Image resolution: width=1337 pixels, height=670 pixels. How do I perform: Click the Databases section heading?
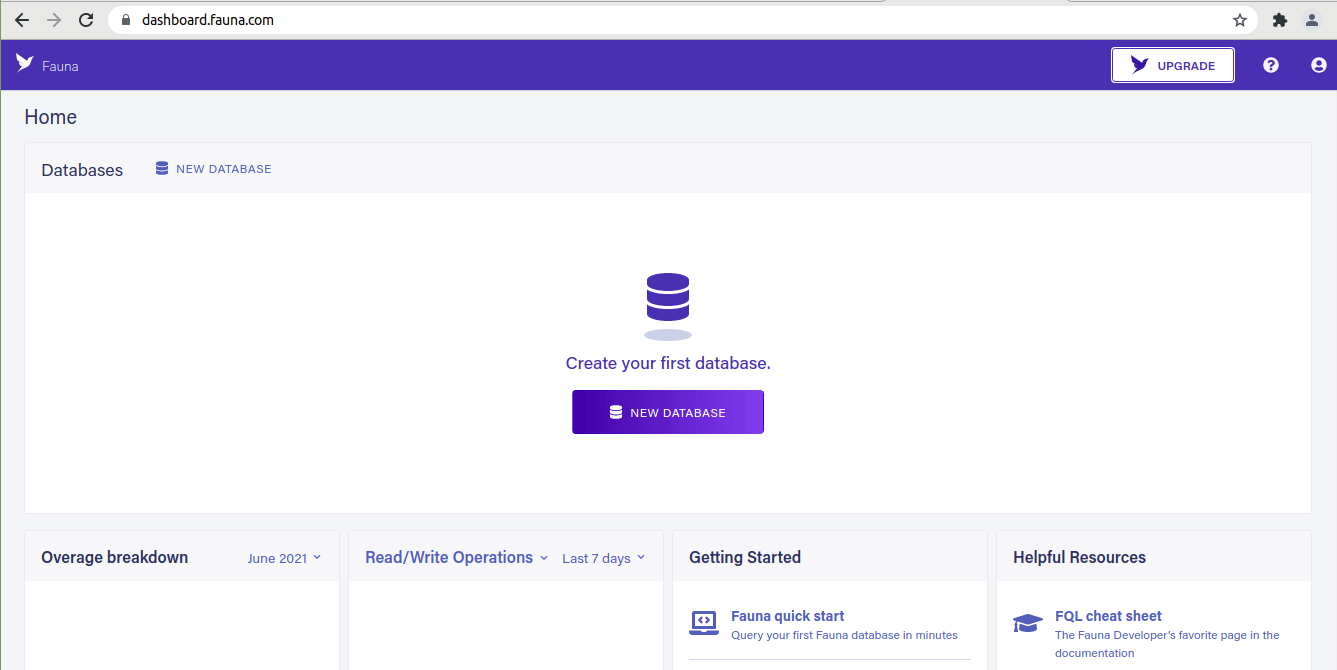(82, 170)
